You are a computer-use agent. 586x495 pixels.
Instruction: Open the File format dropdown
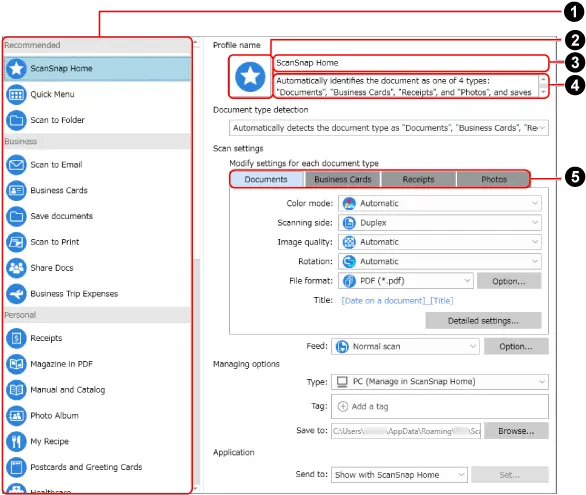pos(406,281)
